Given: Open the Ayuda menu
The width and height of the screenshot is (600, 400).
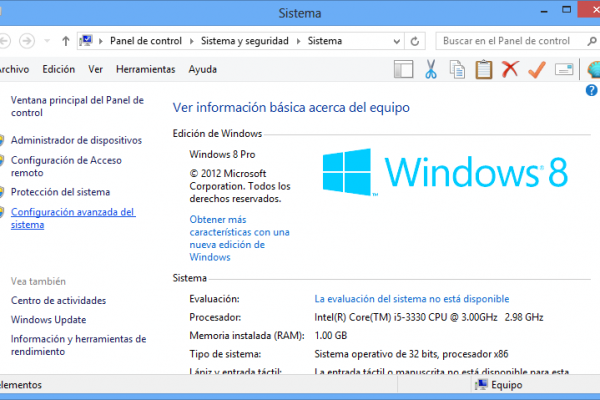Looking at the screenshot, I should click(x=202, y=70).
